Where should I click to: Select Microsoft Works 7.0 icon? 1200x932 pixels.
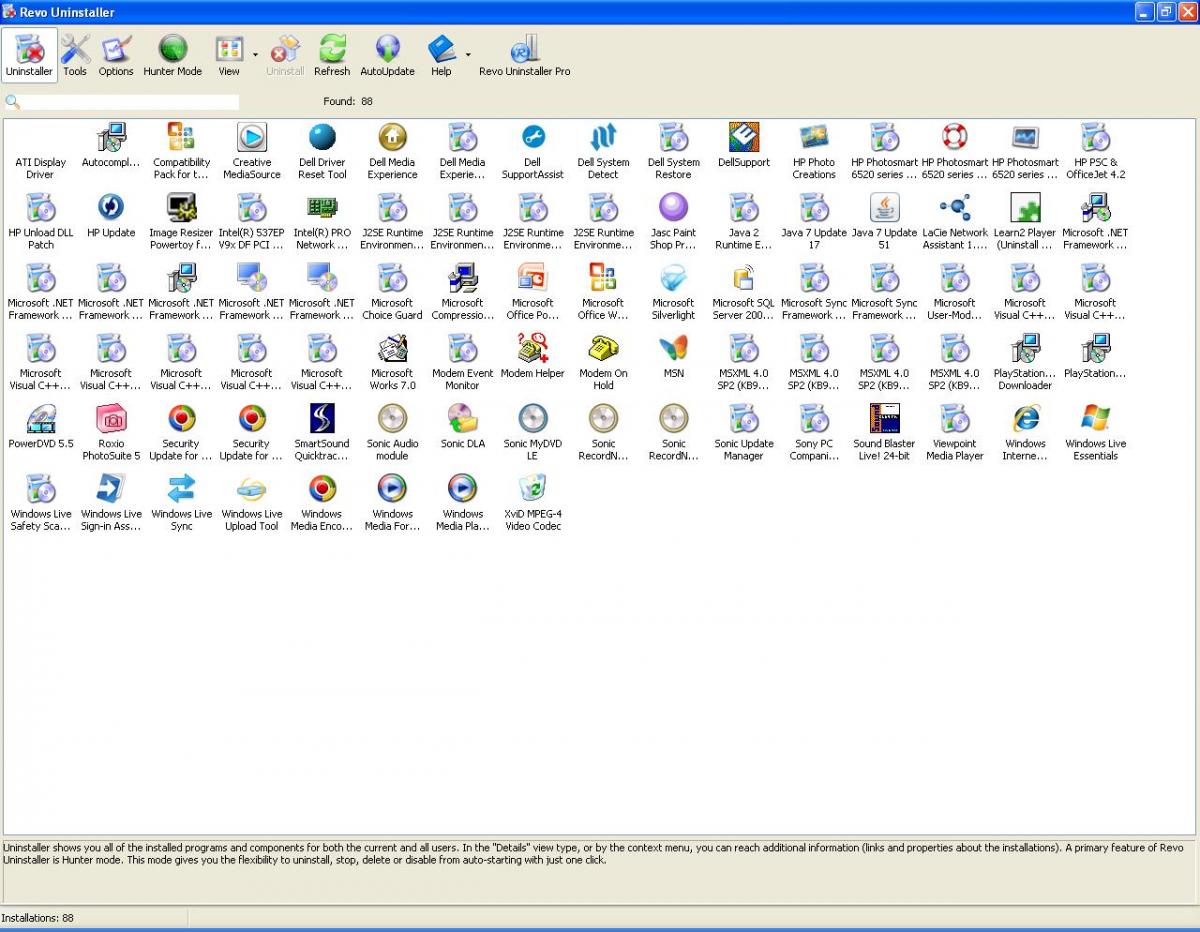[x=392, y=348]
